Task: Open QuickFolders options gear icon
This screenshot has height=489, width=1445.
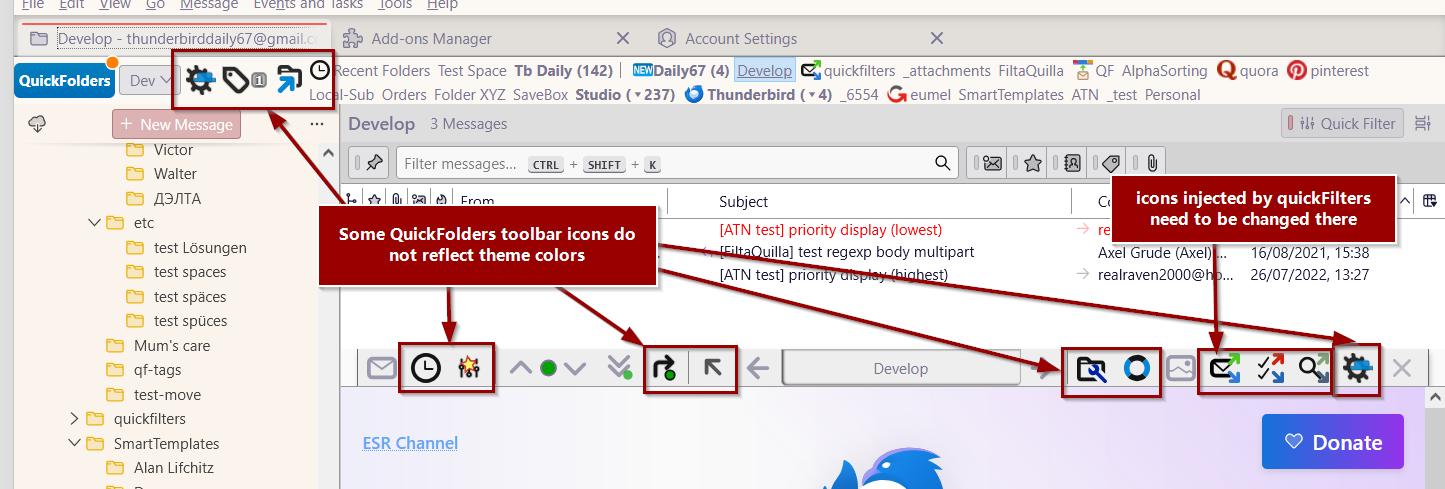Action: coord(200,80)
